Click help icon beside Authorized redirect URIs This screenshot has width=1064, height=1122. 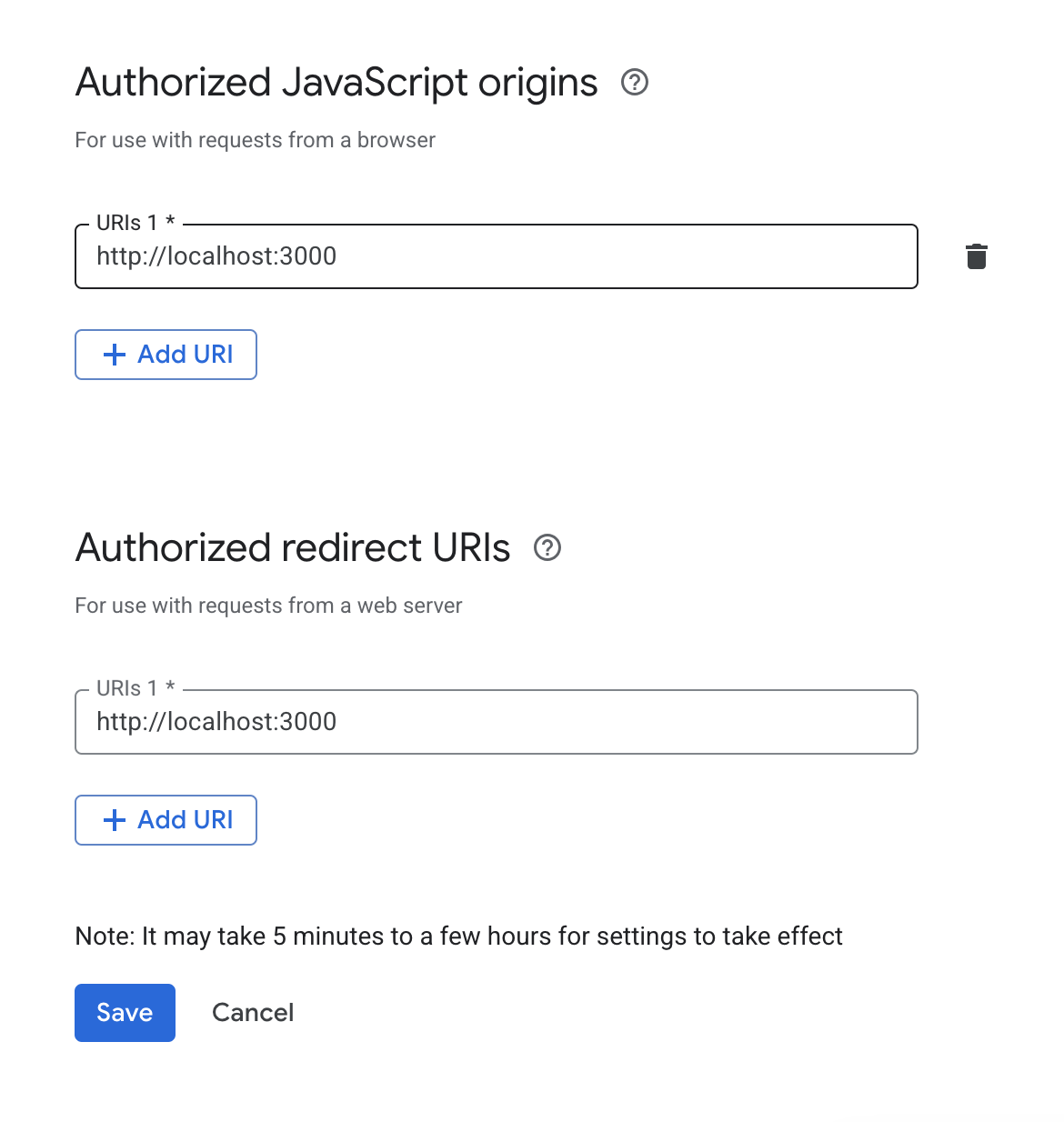pos(547,548)
